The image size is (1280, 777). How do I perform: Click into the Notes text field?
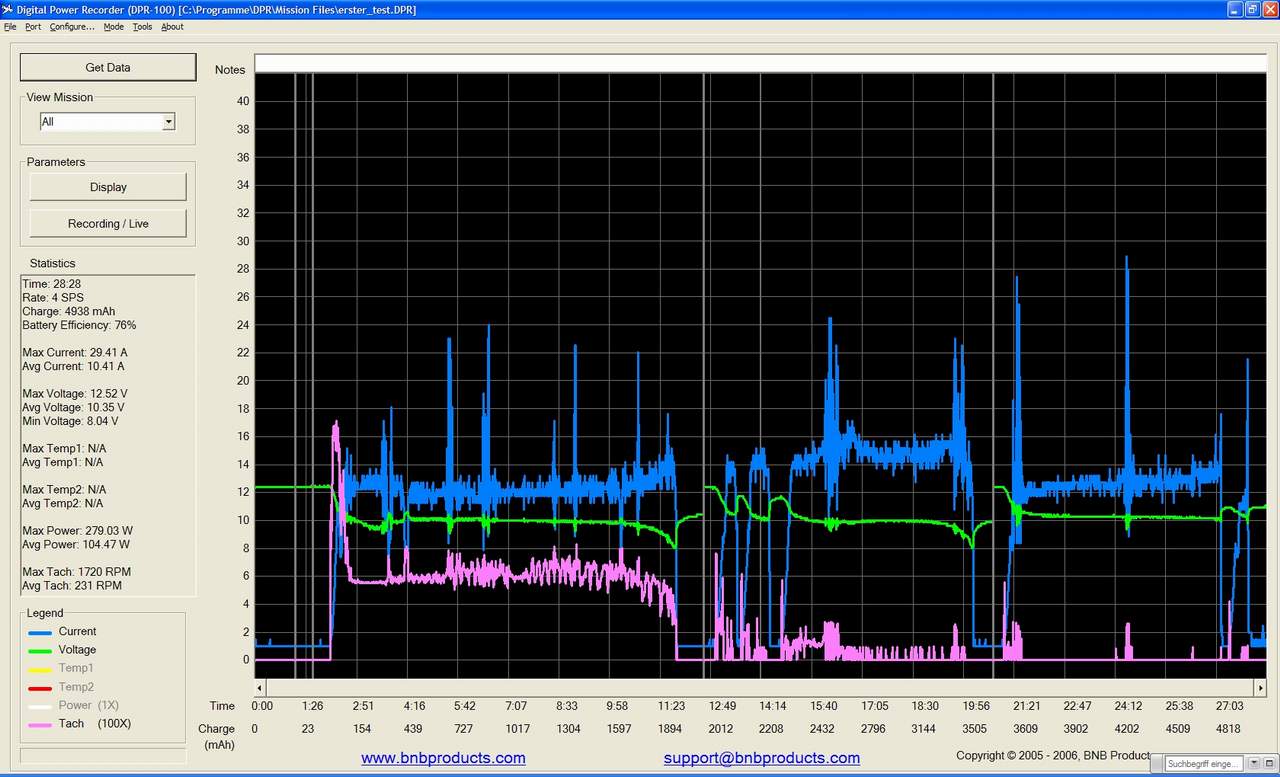tap(760, 64)
